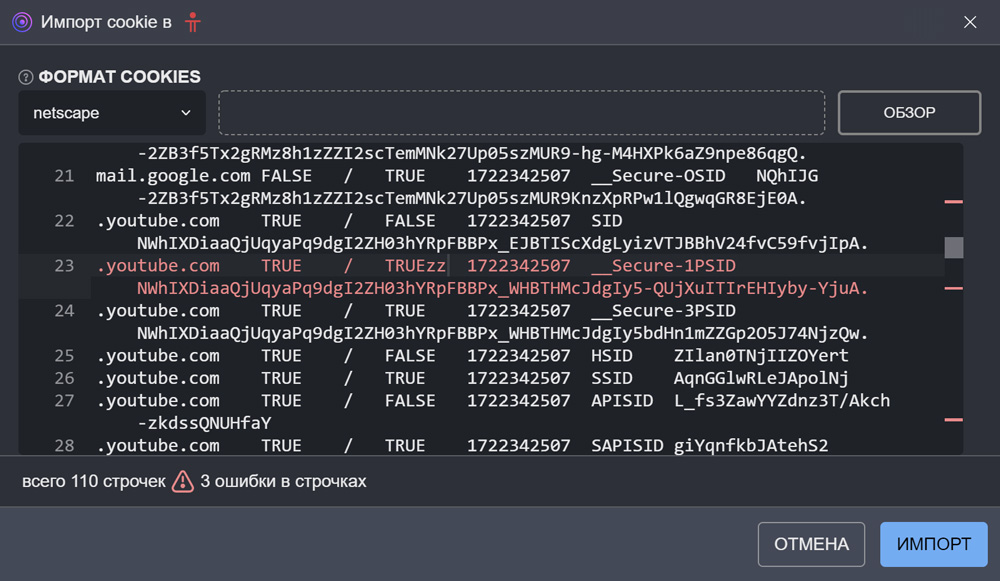Click the editor scrollbar thumb
This screenshot has width=1000, height=581.
tap(953, 247)
